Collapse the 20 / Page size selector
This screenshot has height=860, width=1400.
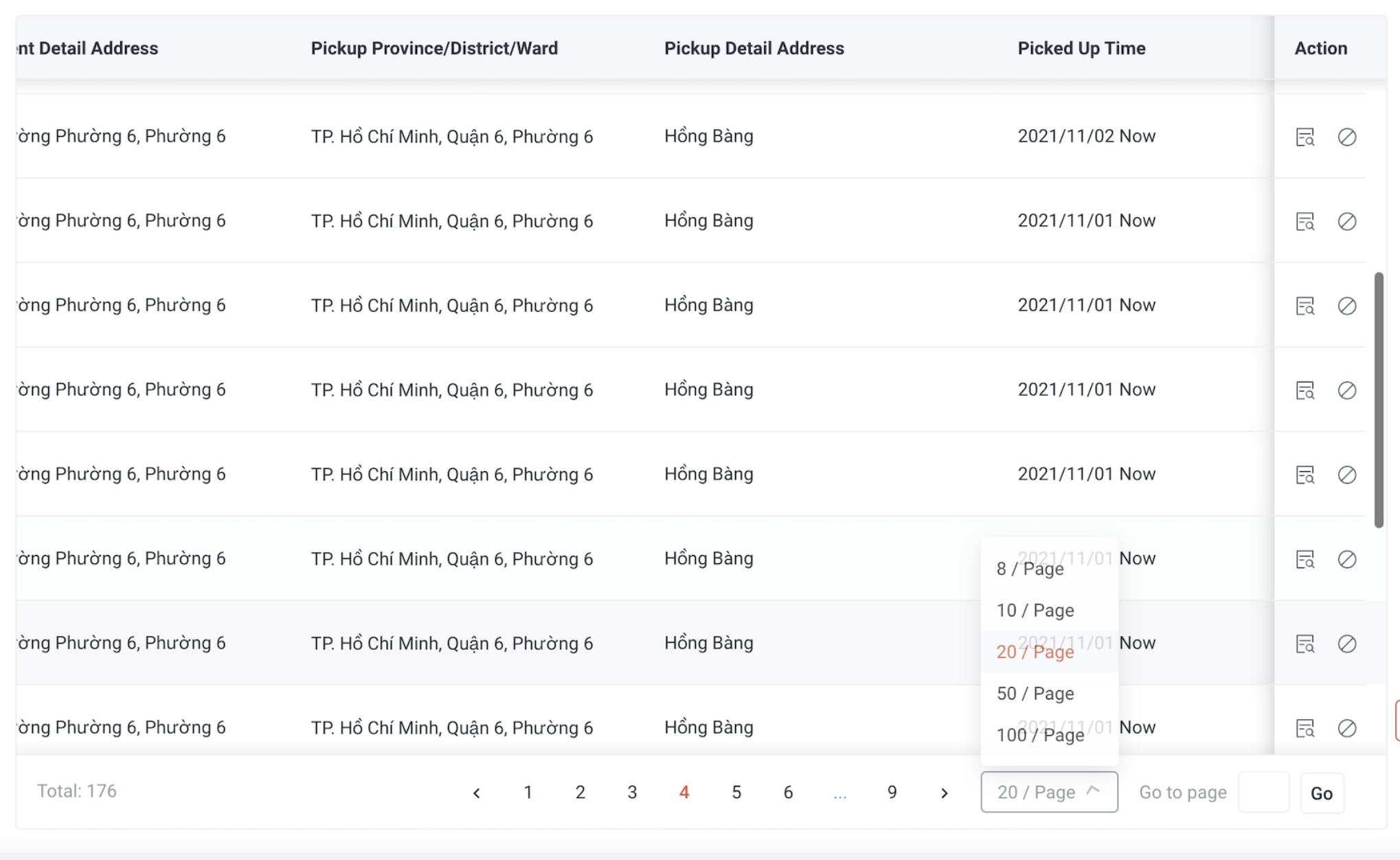(x=1048, y=792)
